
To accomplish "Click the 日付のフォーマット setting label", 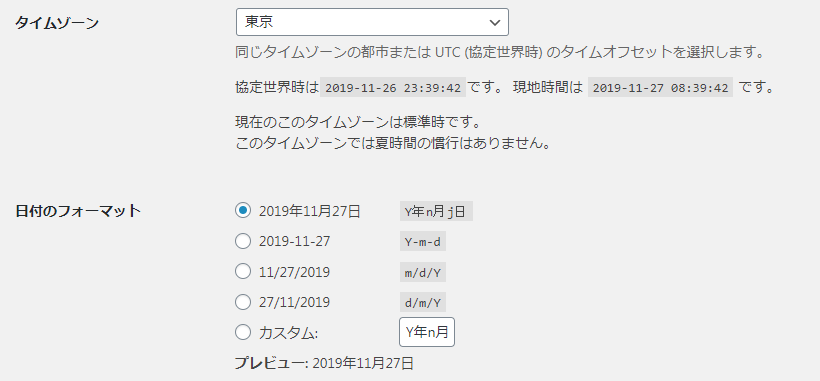I will [77, 211].
